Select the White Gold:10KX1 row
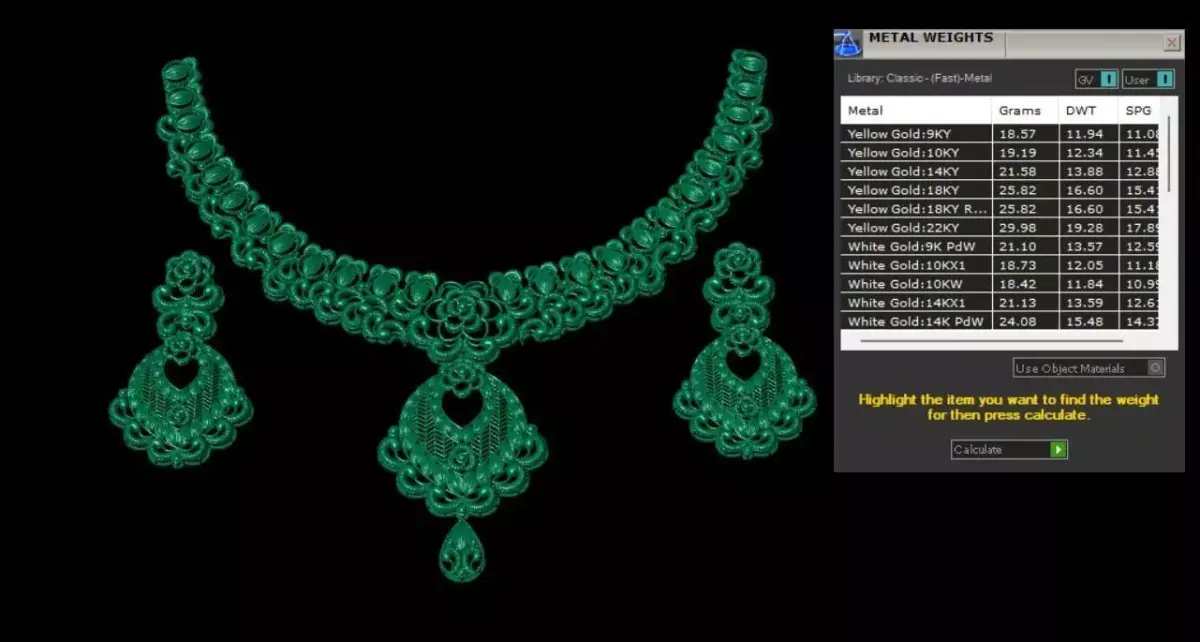Image resolution: width=1200 pixels, height=642 pixels. tap(1000, 265)
